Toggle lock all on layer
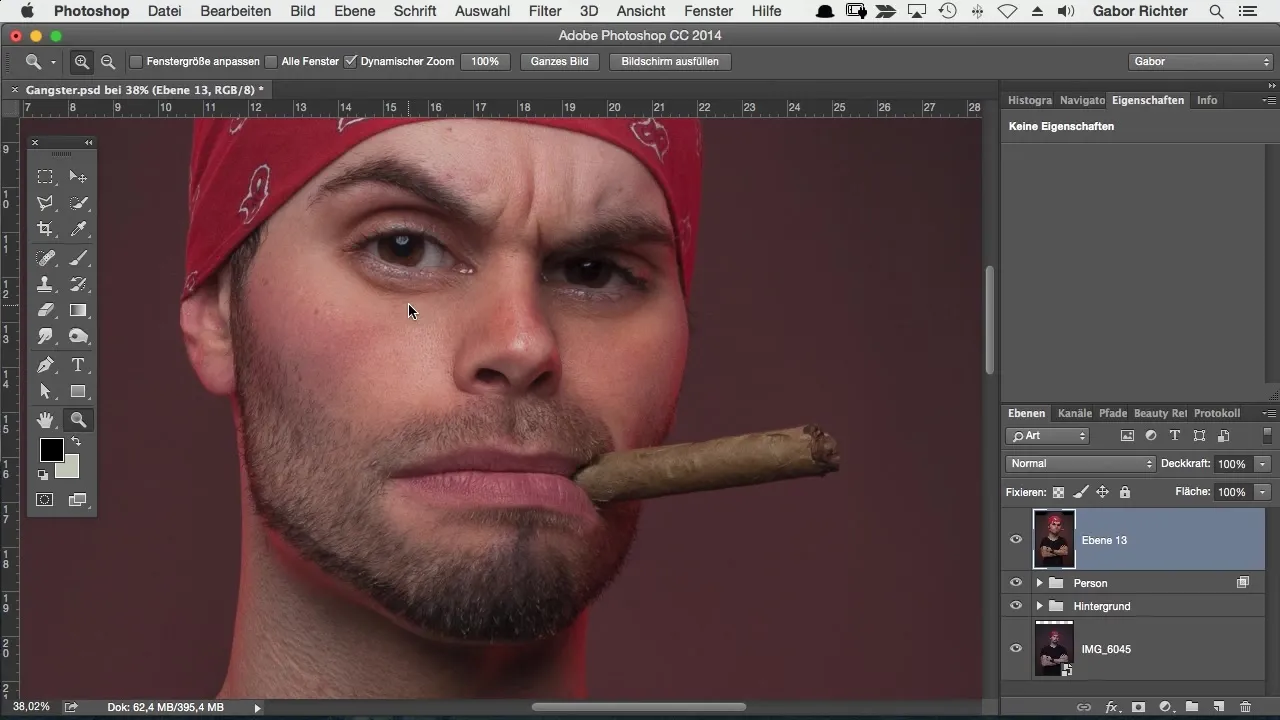Image resolution: width=1280 pixels, height=720 pixels. click(1125, 492)
